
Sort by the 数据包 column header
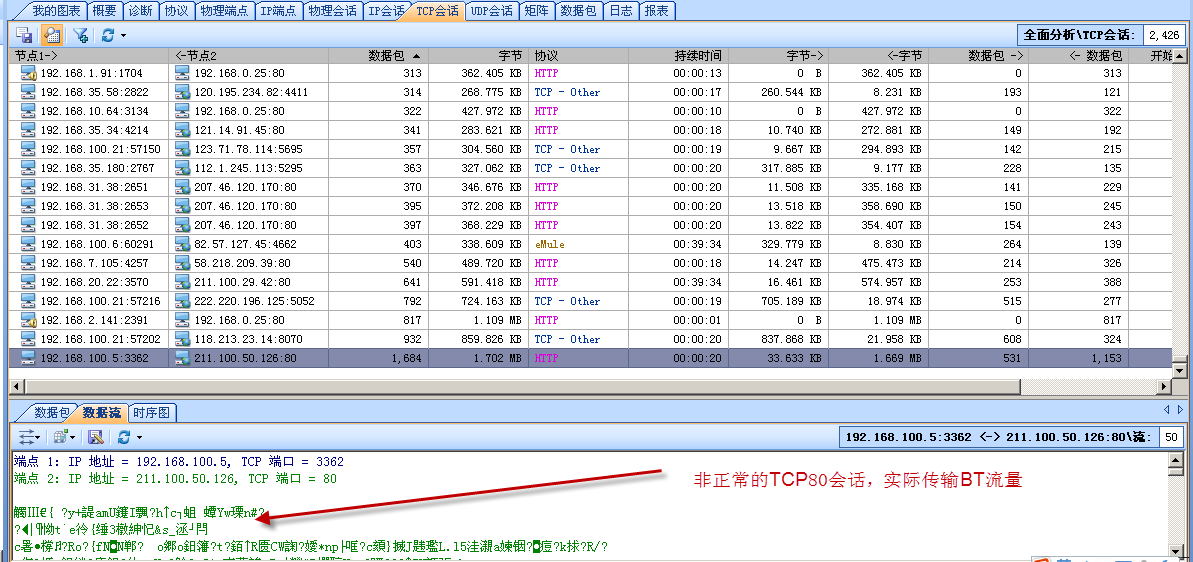390,56
